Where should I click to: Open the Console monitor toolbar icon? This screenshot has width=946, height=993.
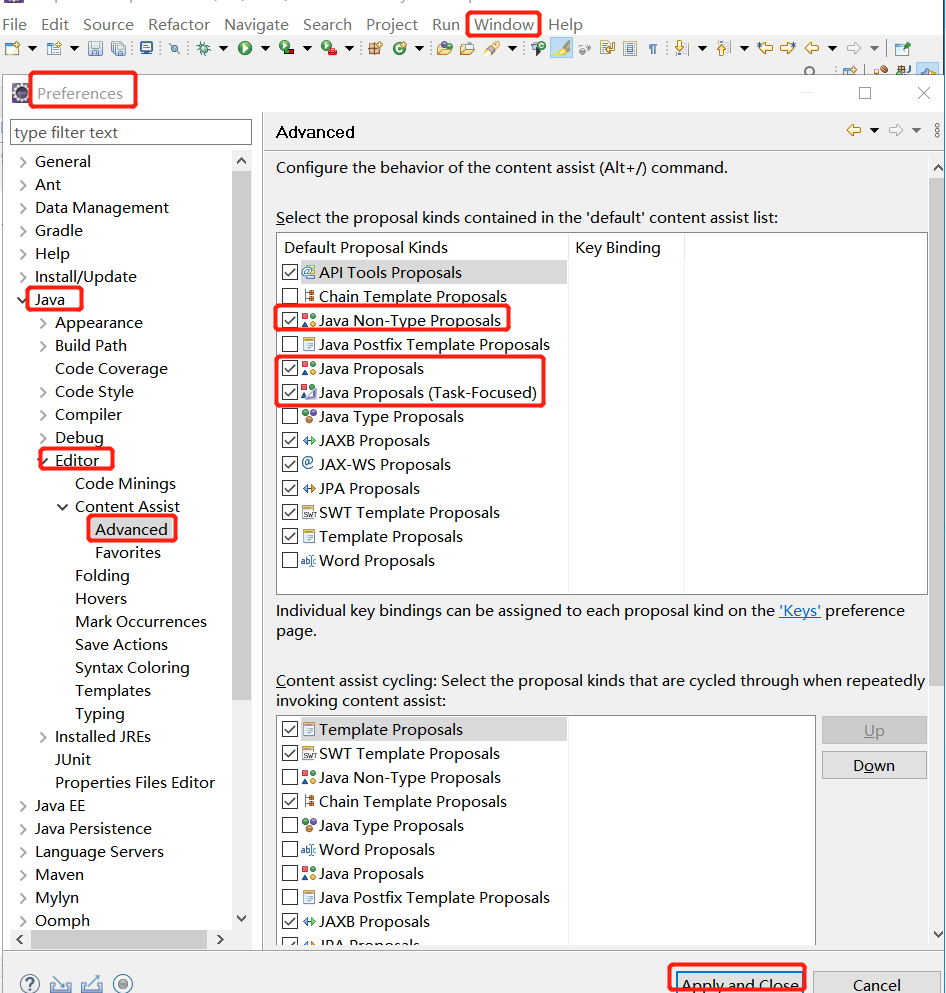pos(146,48)
